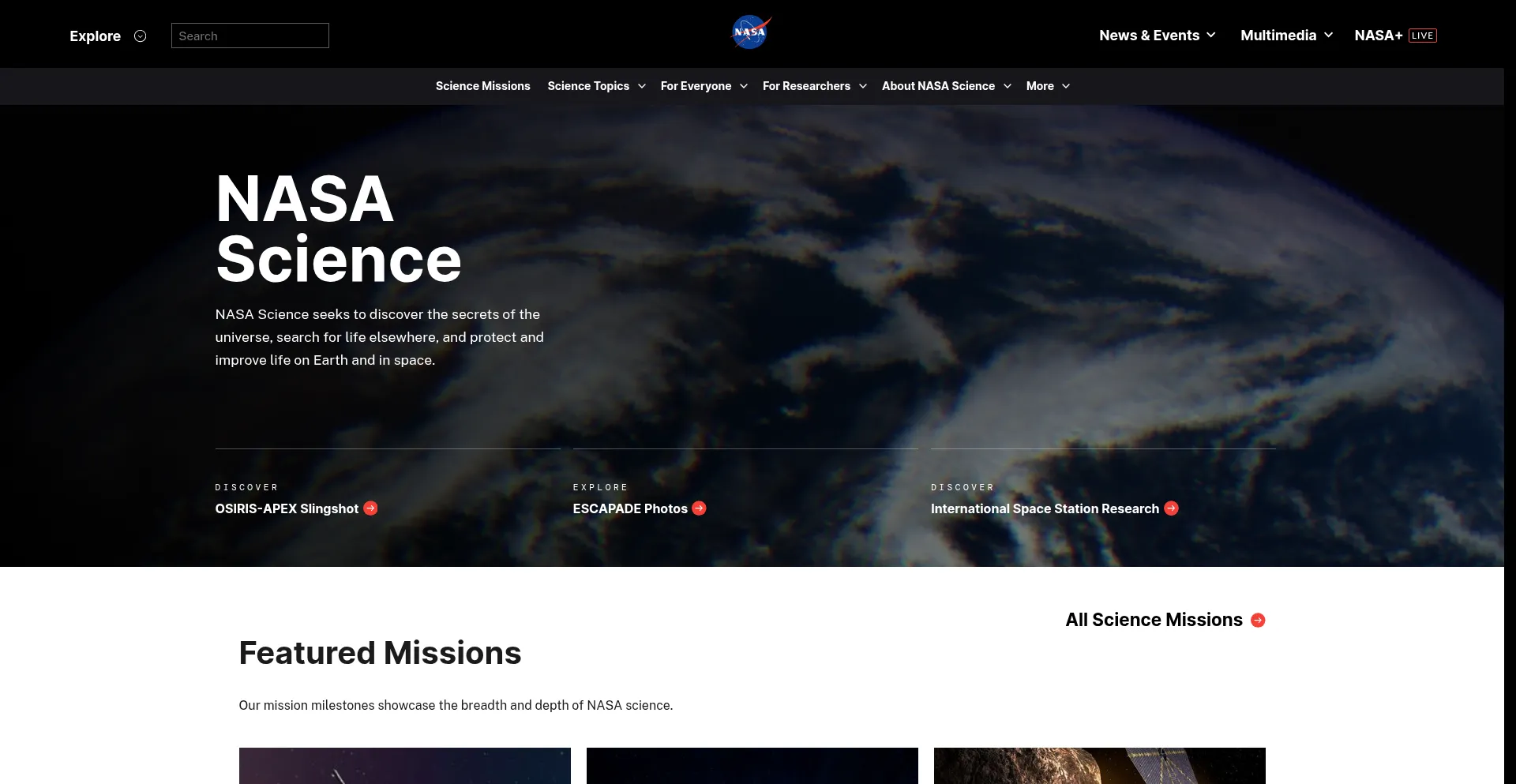Click red arrow after International Space Station Research
The height and width of the screenshot is (784, 1516).
[1171, 508]
